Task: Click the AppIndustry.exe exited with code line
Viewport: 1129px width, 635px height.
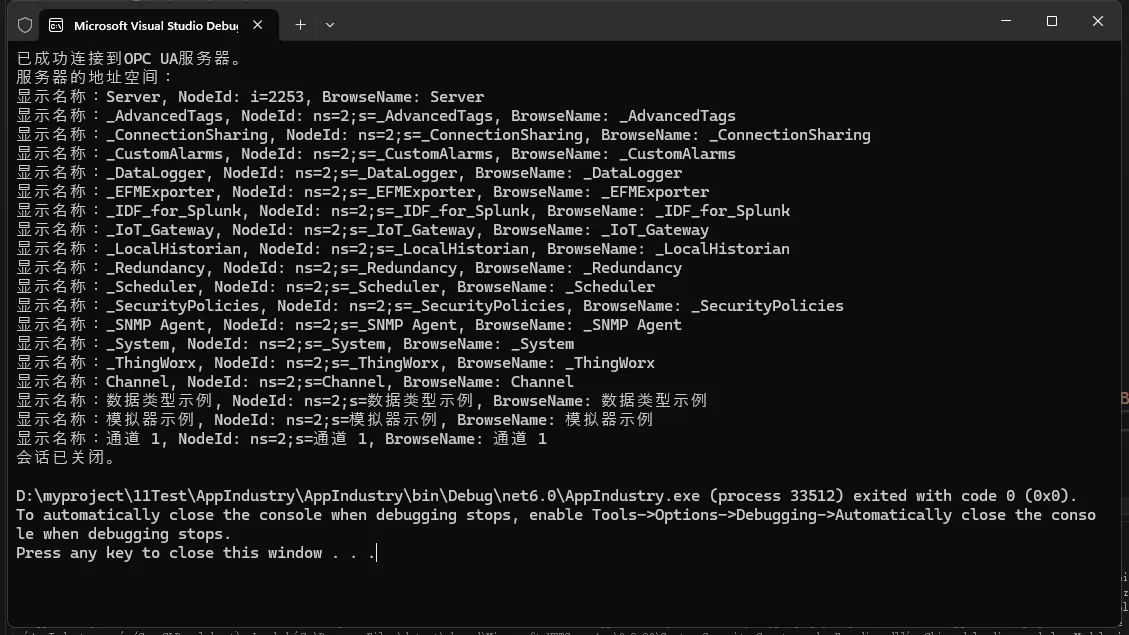Action: pos(546,496)
